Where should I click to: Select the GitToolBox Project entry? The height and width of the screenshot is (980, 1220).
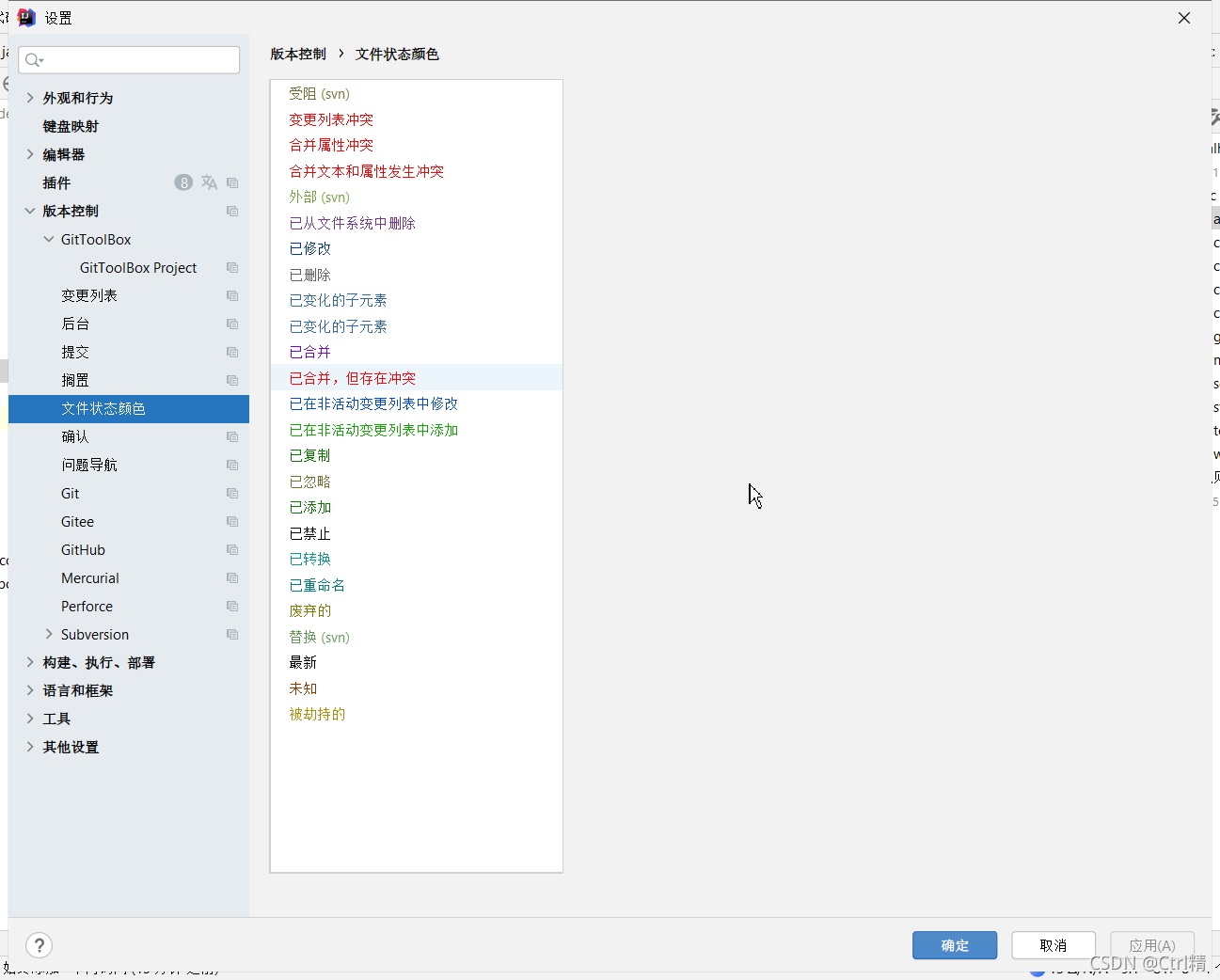(138, 267)
